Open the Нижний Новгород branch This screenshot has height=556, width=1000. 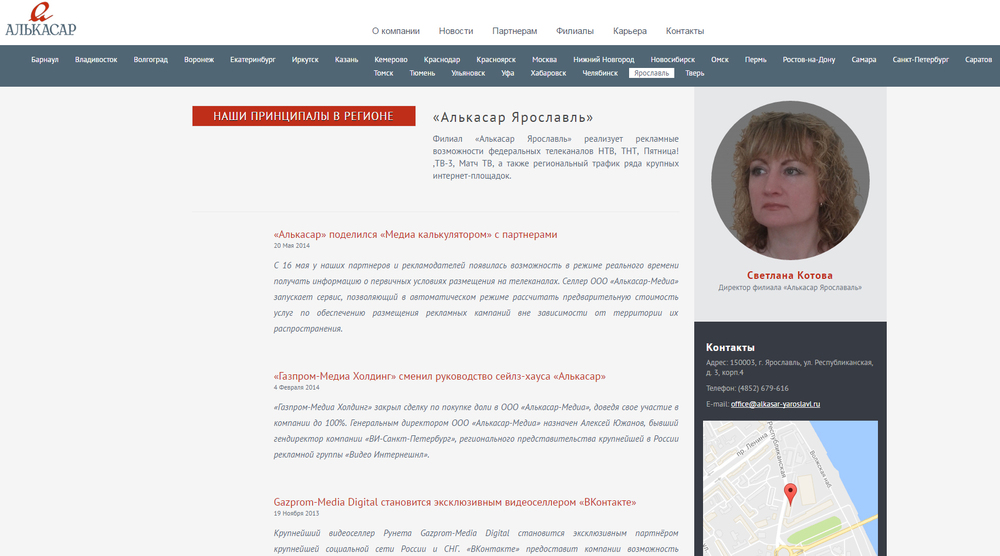(603, 59)
